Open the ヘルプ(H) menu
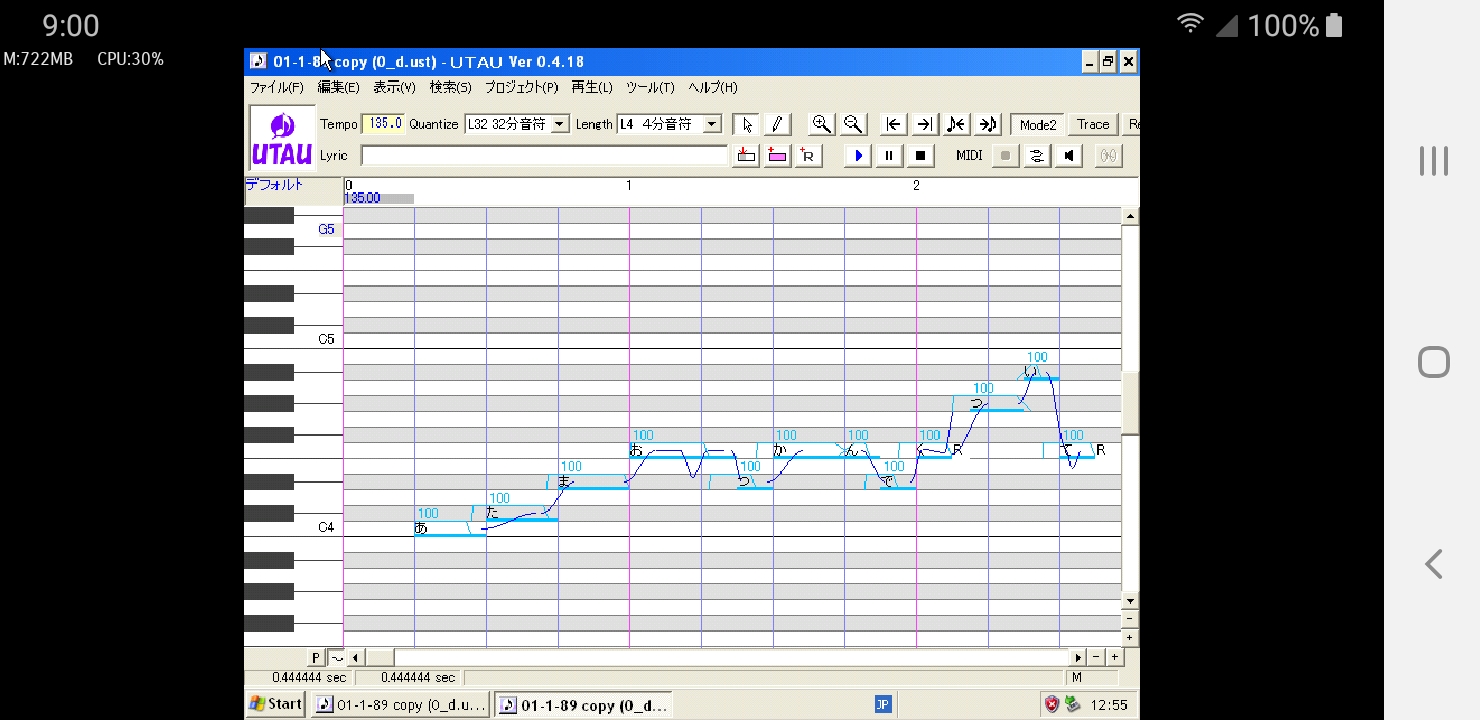This screenshot has height=720, width=1480. pos(712,87)
